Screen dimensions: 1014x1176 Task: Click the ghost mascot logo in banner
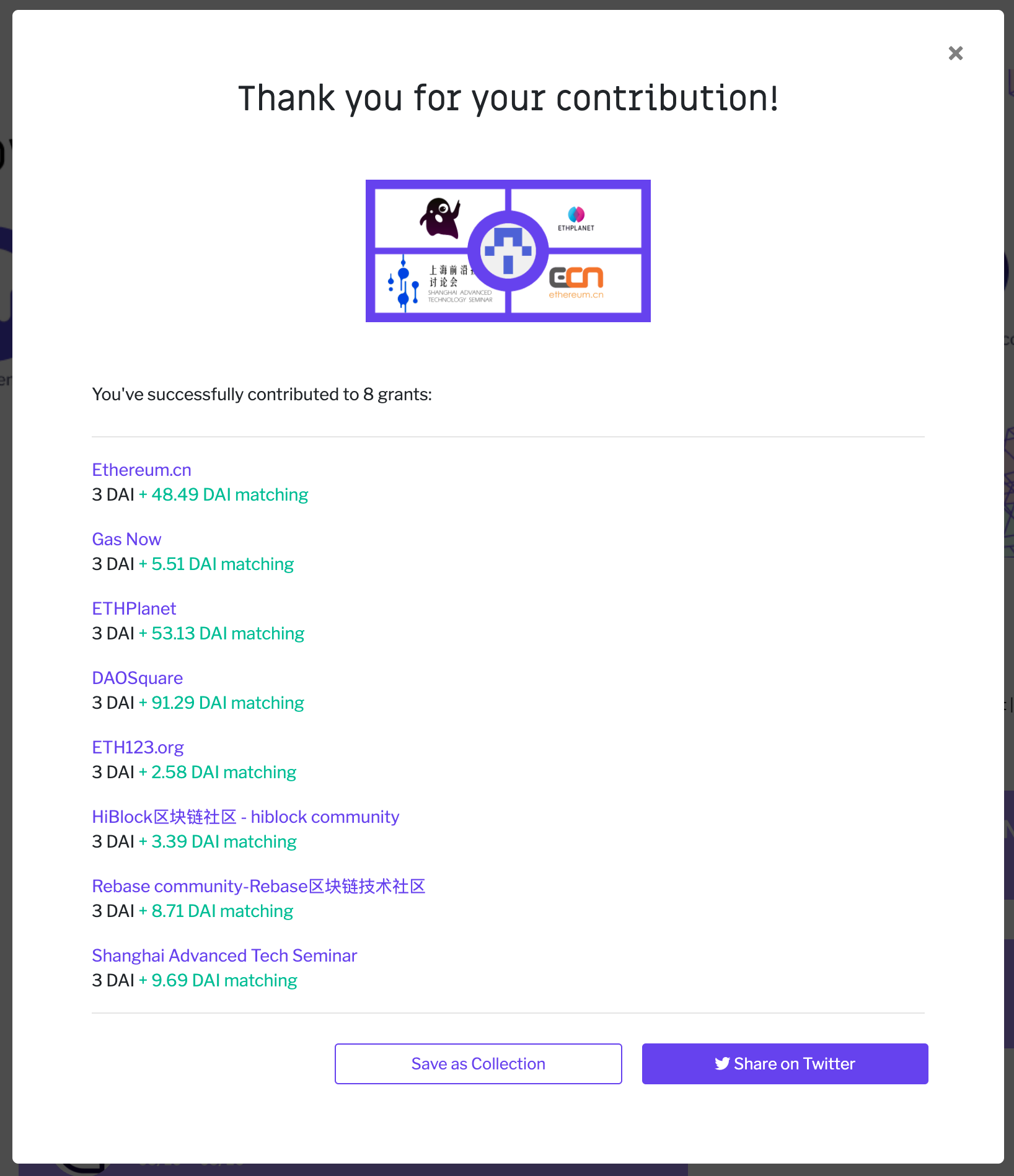click(441, 218)
